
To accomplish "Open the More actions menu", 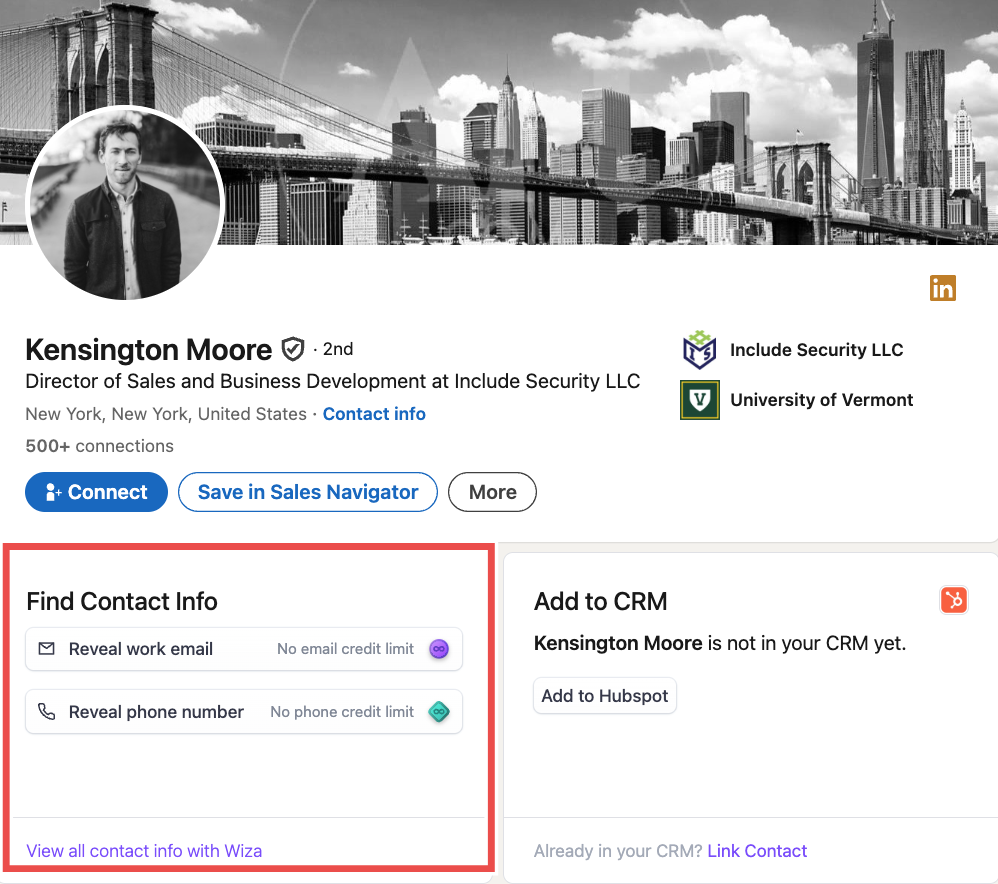I will [x=493, y=492].
